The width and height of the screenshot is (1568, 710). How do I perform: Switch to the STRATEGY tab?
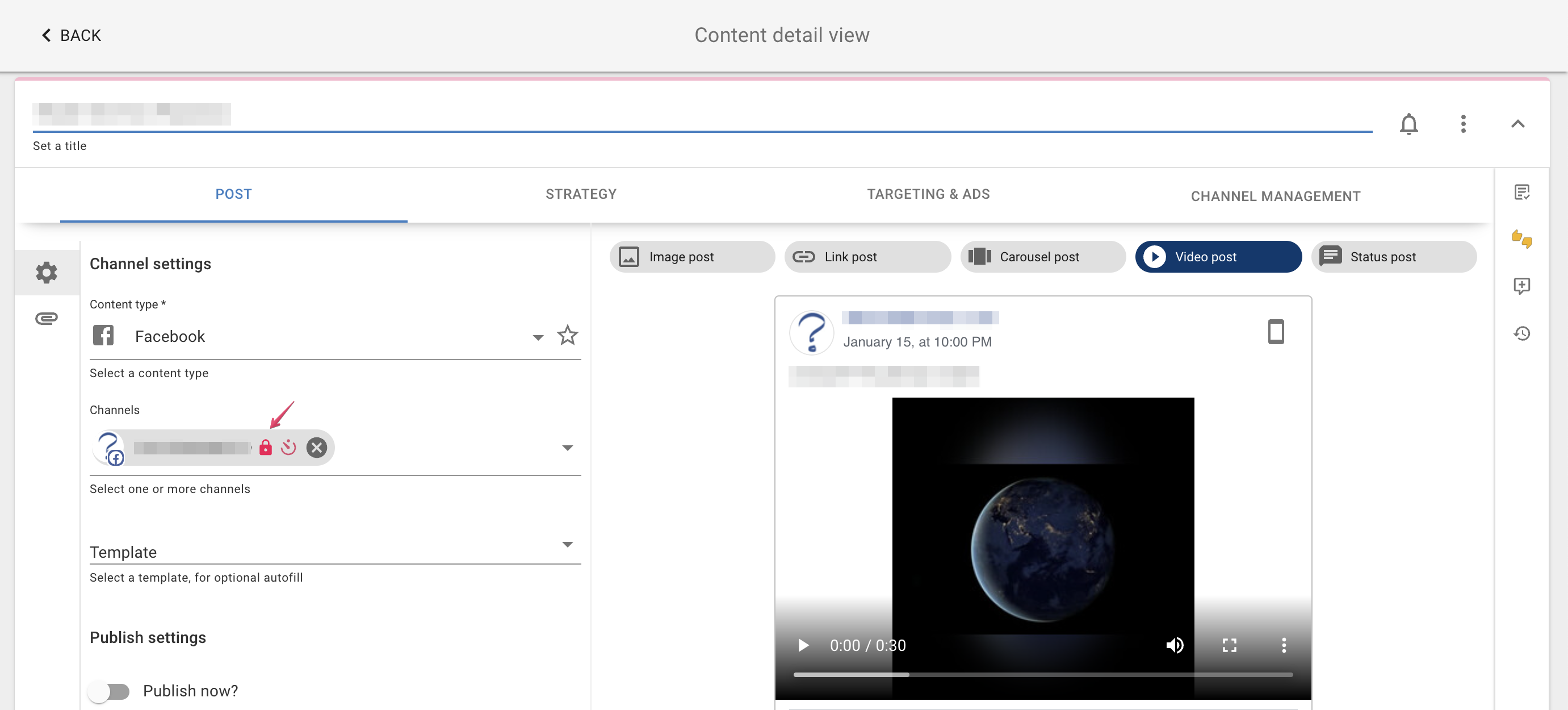tap(581, 194)
